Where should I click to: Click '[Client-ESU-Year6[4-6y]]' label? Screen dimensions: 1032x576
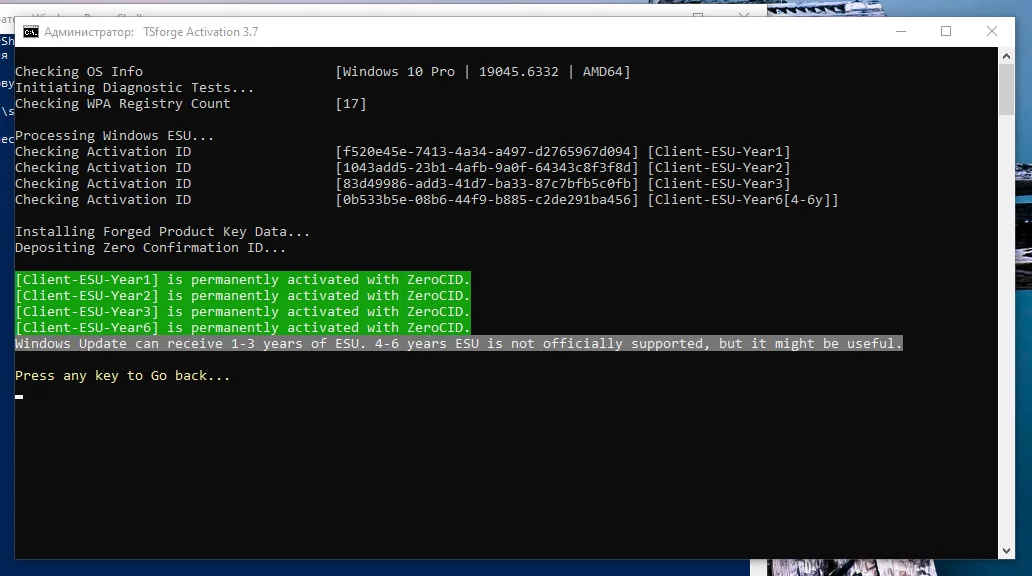coord(743,199)
